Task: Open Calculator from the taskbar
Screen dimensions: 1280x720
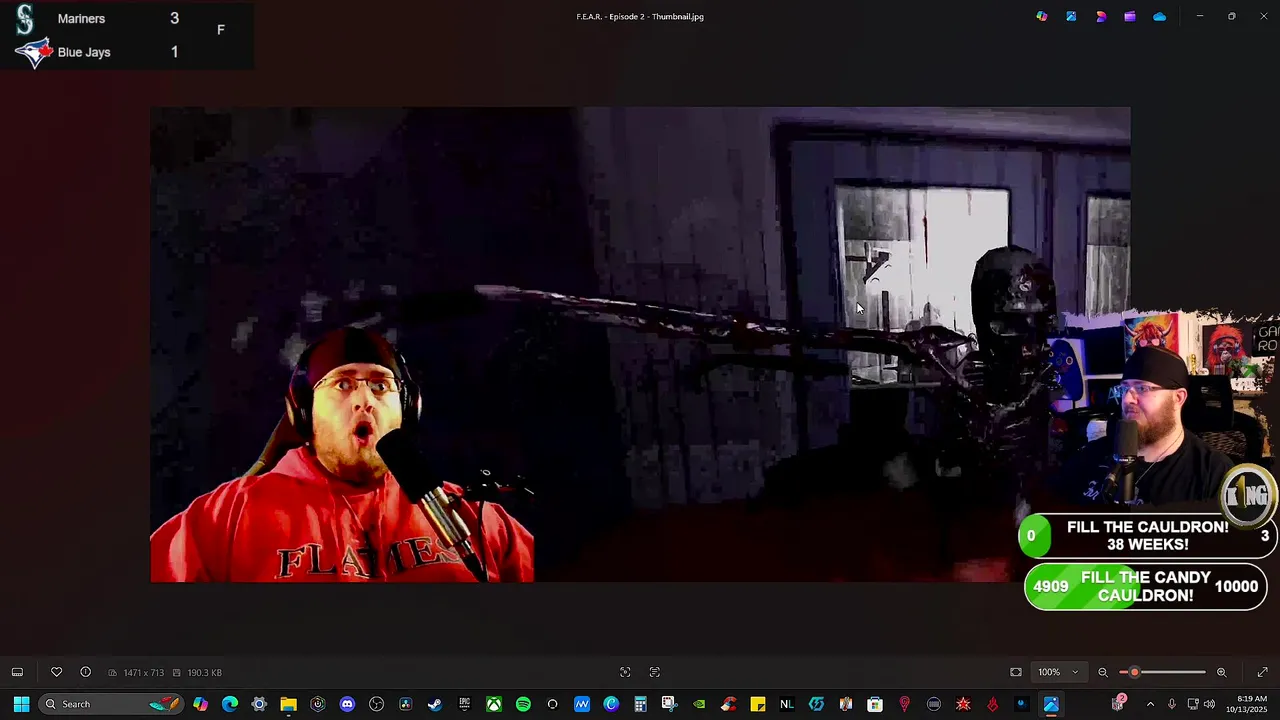Action: 640,704
